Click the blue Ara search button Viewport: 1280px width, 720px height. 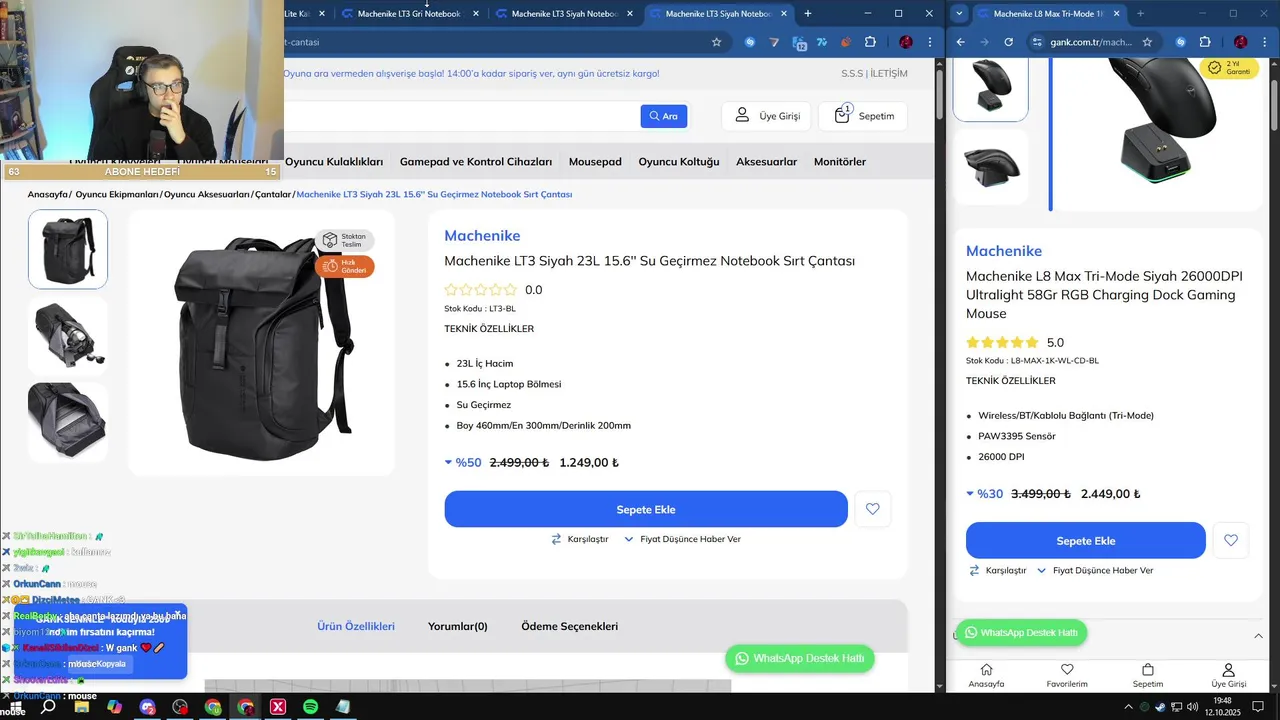pos(664,116)
